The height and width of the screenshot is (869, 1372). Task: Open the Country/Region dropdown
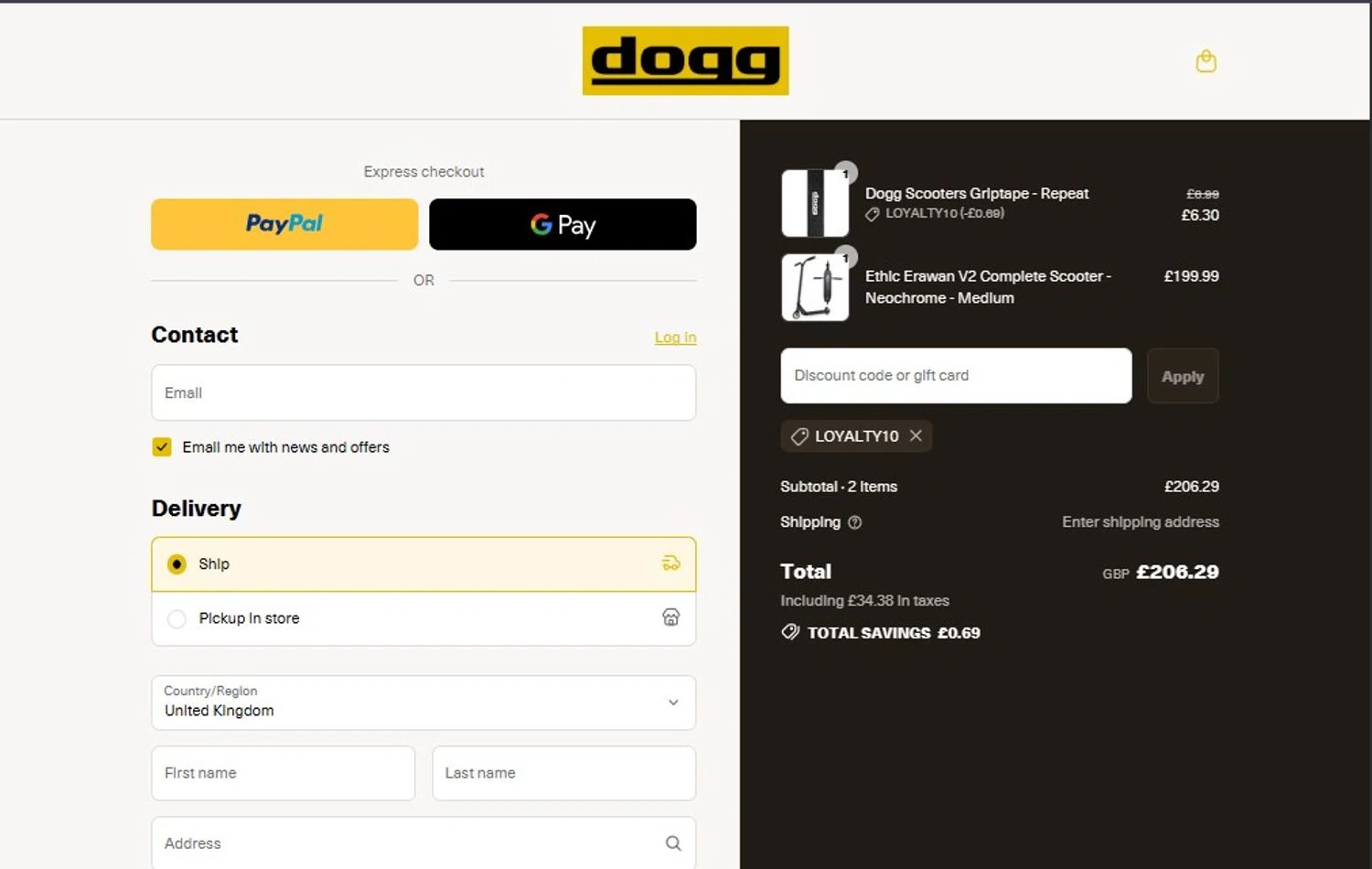coord(423,703)
